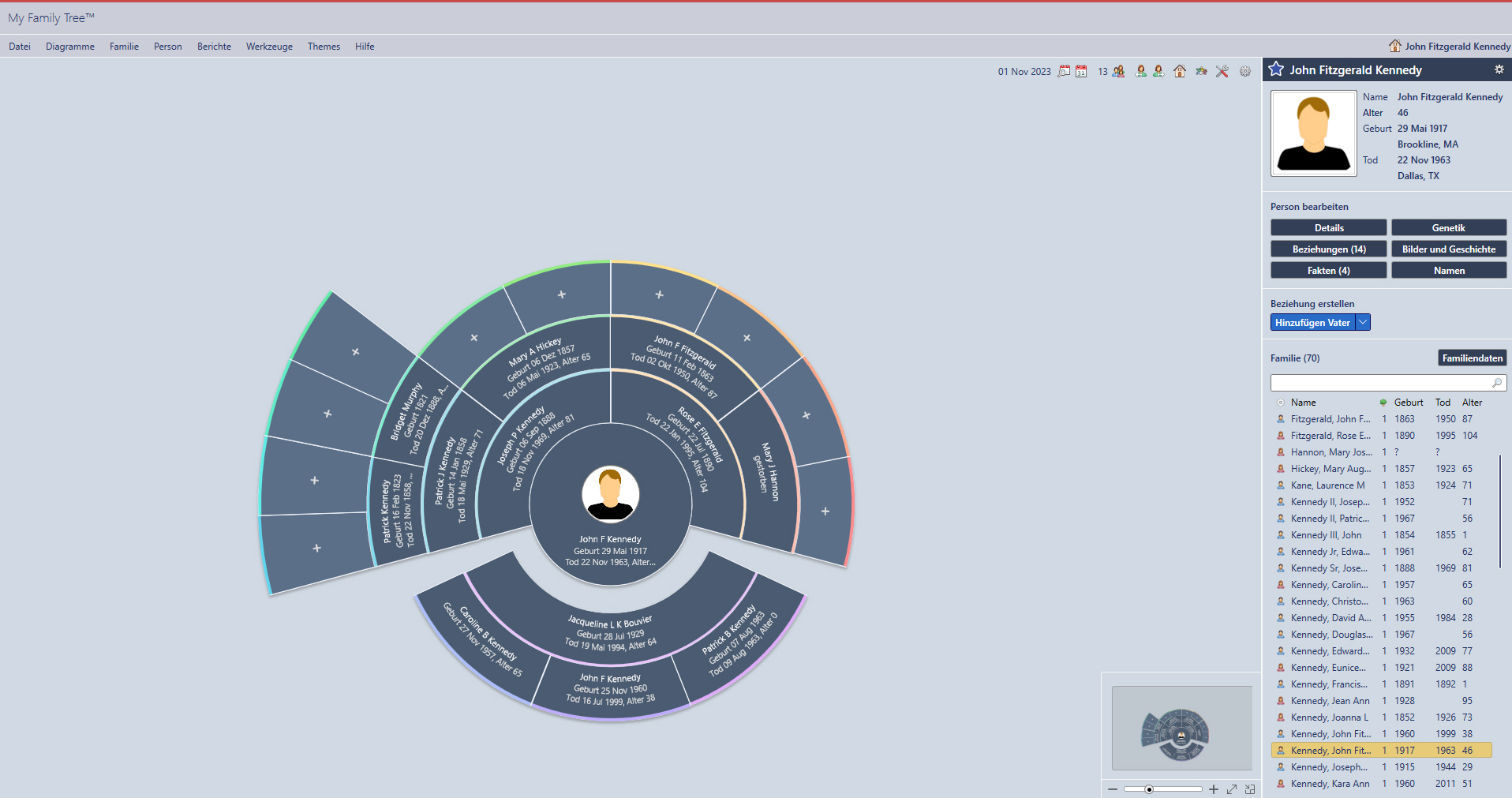Click the family group icon beside 13
The image size is (1512, 798).
click(x=1118, y=71)
